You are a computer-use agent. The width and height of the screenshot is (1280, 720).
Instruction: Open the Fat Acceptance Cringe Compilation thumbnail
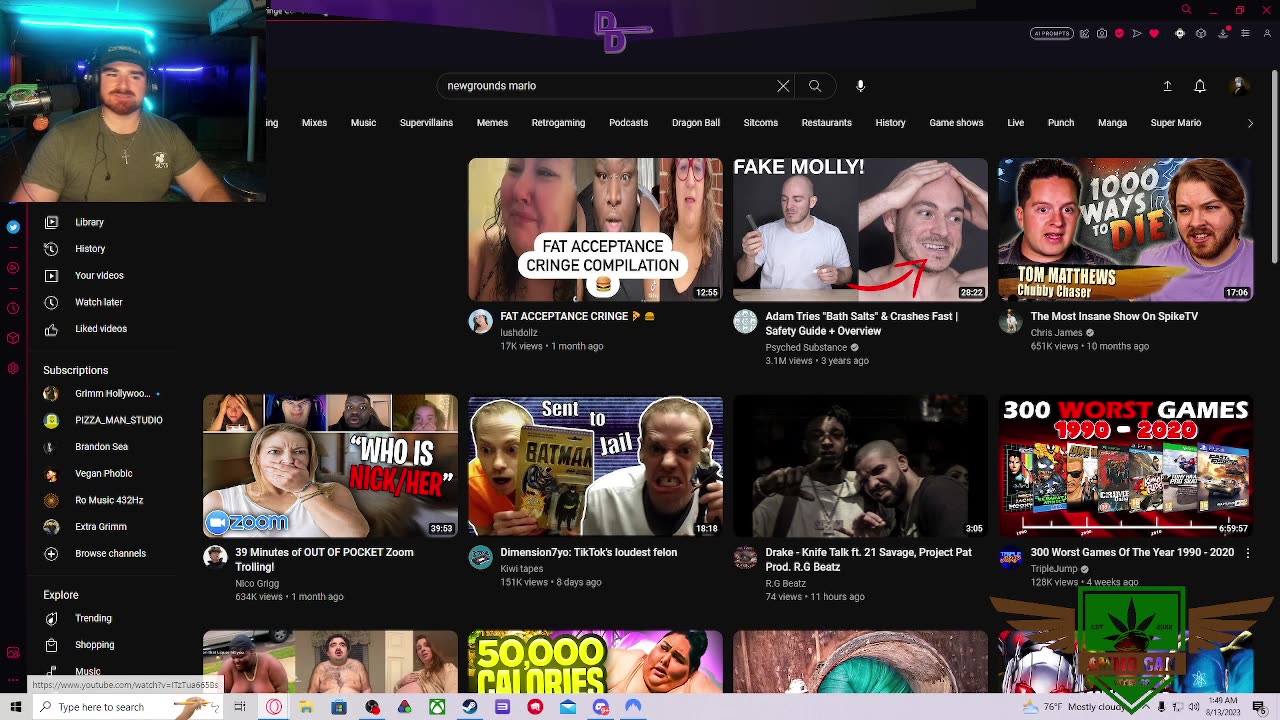point(595,229)
